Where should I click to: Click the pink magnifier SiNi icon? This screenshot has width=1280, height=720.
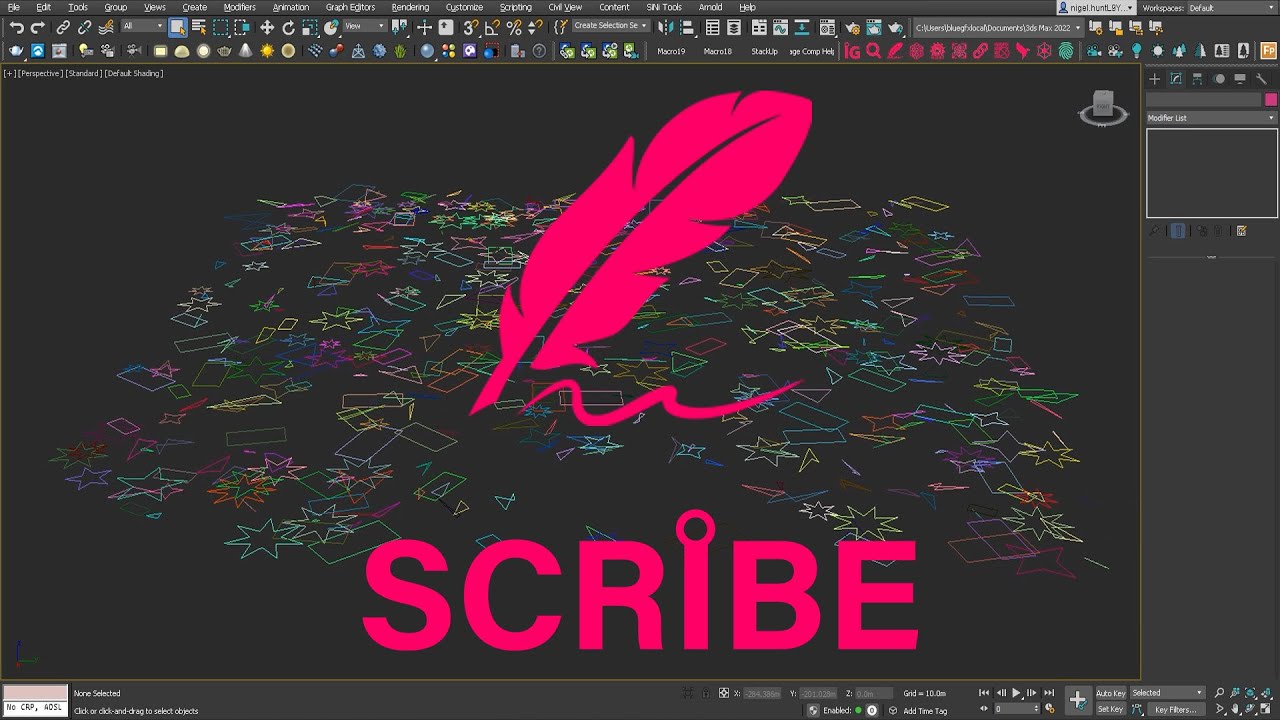click(x=873, y=51)
